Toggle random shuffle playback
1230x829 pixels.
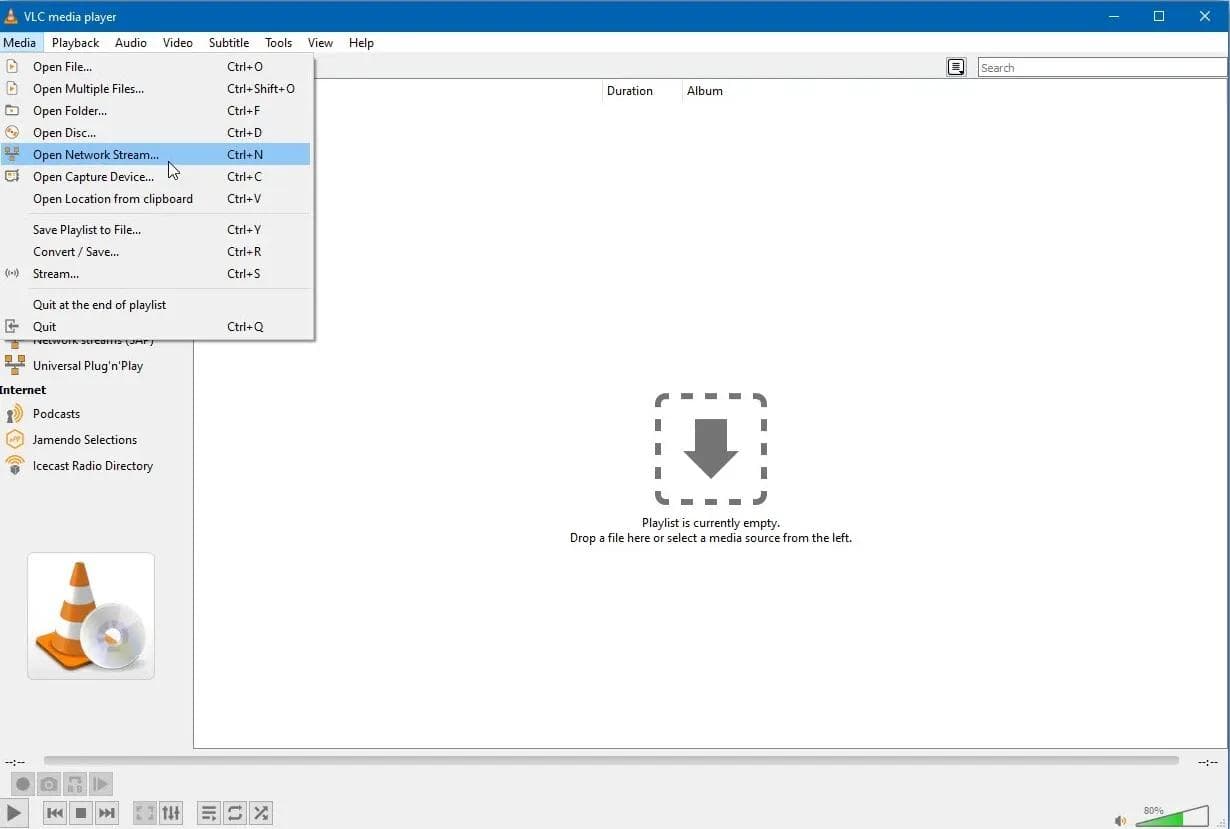click(x=261, y=813)
